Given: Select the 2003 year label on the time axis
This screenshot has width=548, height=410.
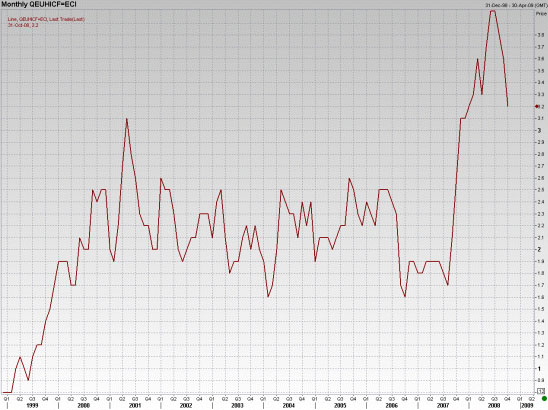Looking at the screenshot, I should (237, 405).
